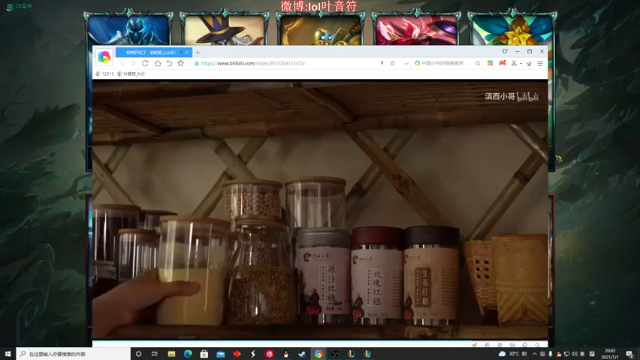
Task: Open the notification center icon
Action: [x=630, y=354]
